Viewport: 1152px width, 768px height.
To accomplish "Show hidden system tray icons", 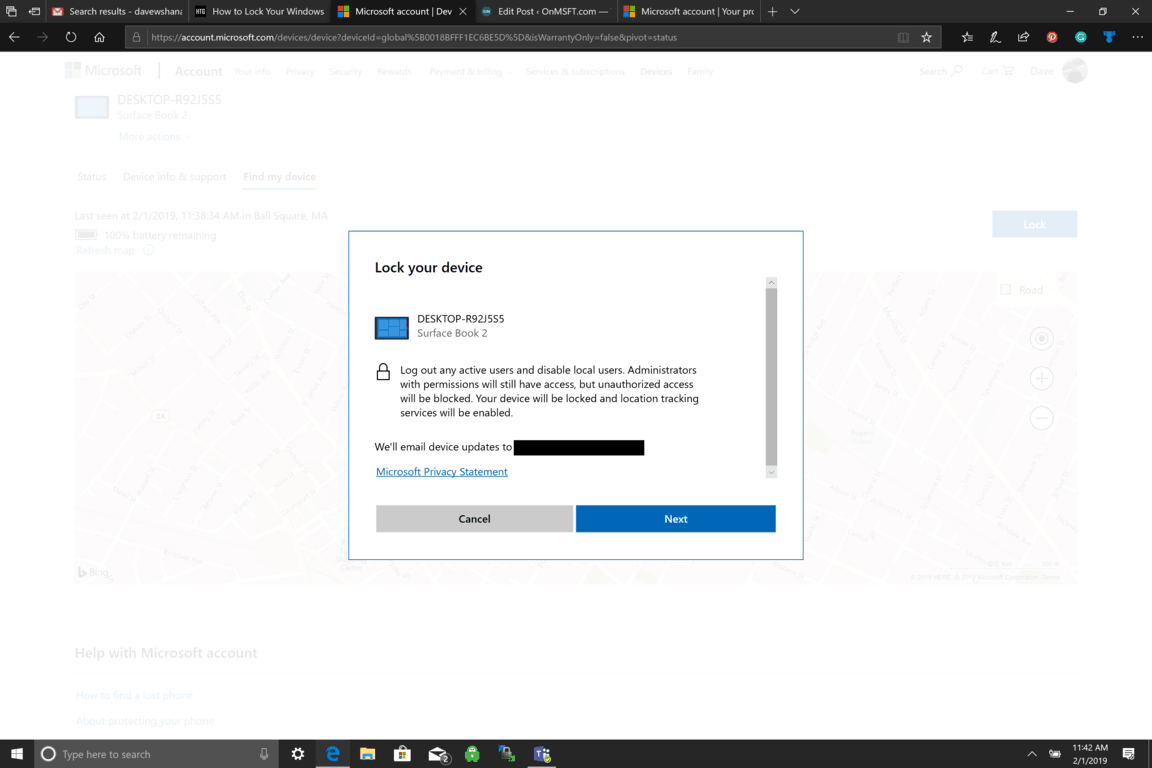I will tap(1031, 754).
